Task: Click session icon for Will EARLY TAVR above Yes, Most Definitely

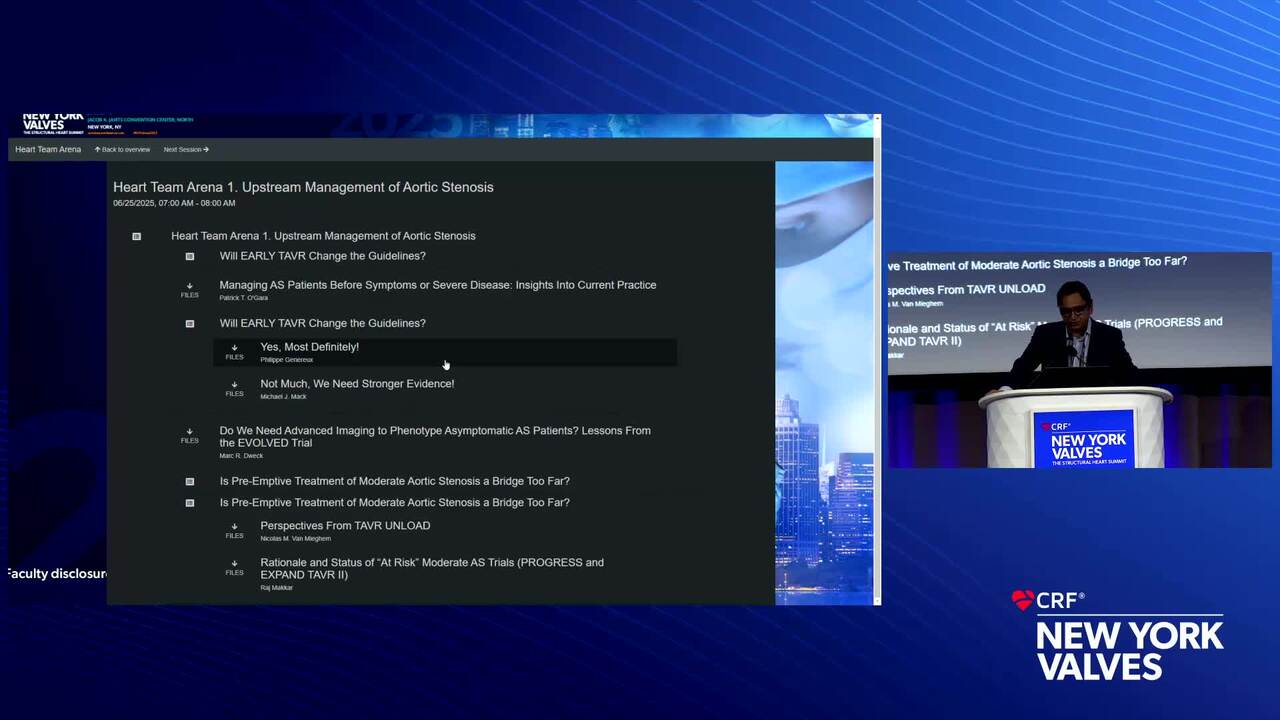Action: 190,323
